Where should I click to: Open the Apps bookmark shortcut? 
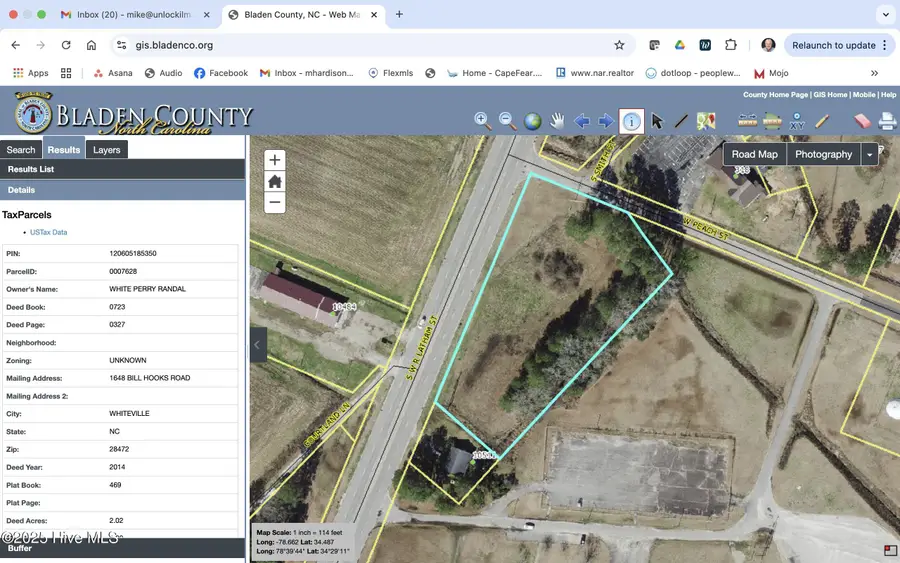pos(31,73)
